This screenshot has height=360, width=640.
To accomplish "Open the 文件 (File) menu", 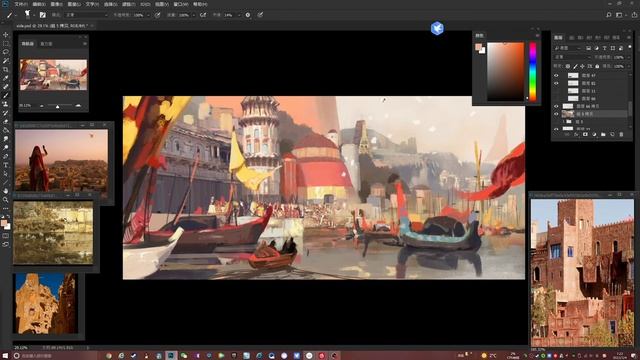I will [x=20, y=4].
